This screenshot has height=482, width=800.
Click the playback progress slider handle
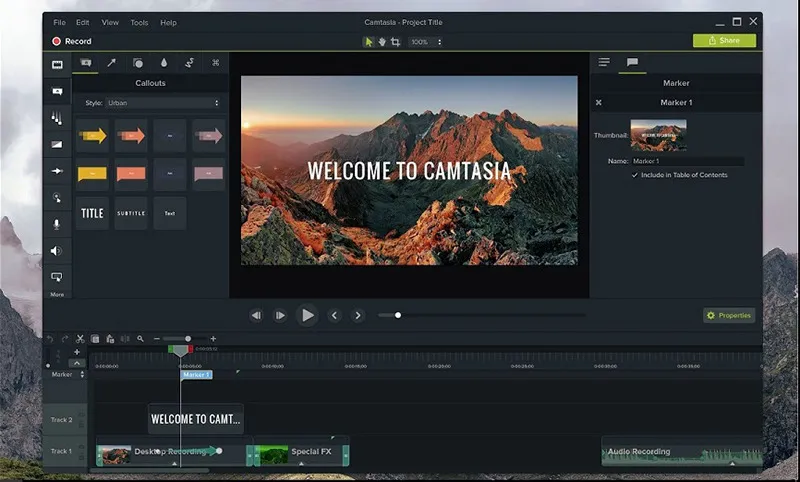[x=398, y=315]
